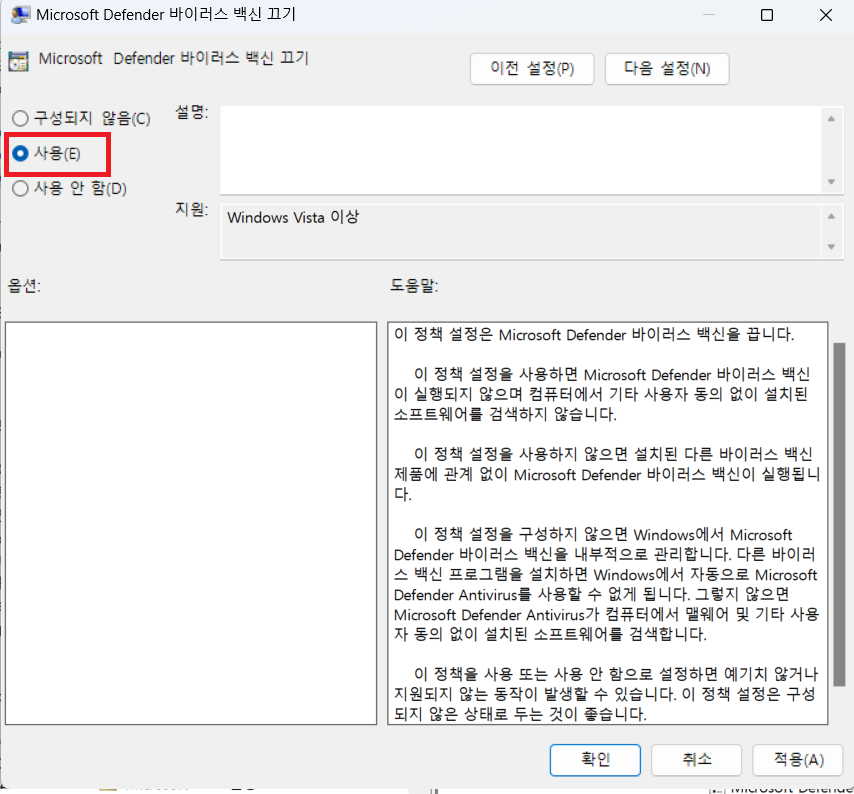
Task: Click the 설명 field scroll-up arrow
Action: coord(833,119)
